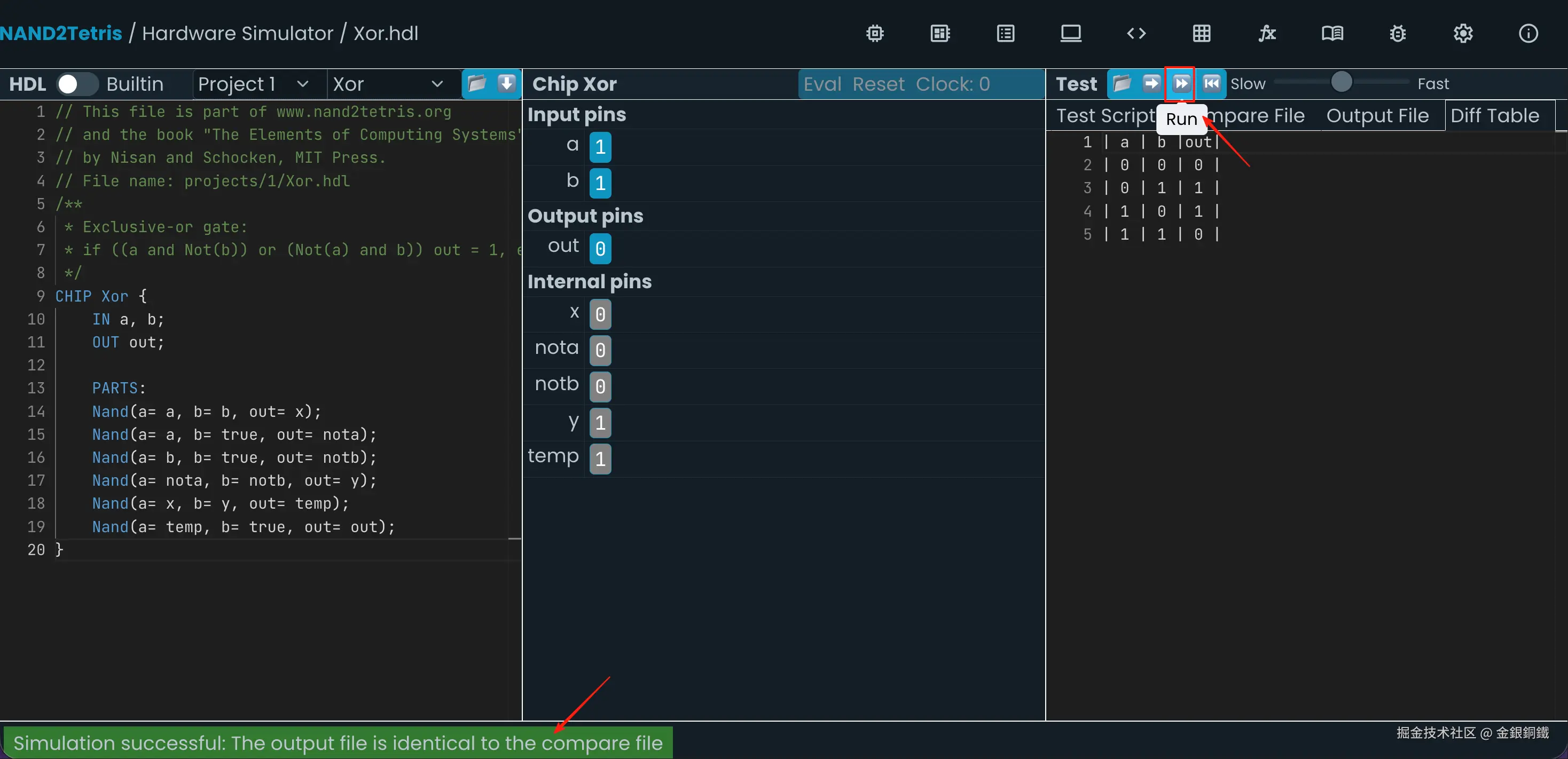Open the chip simulator icon in header
Viewport: 1568px width, 759px height.
click(x=875, y=34)
